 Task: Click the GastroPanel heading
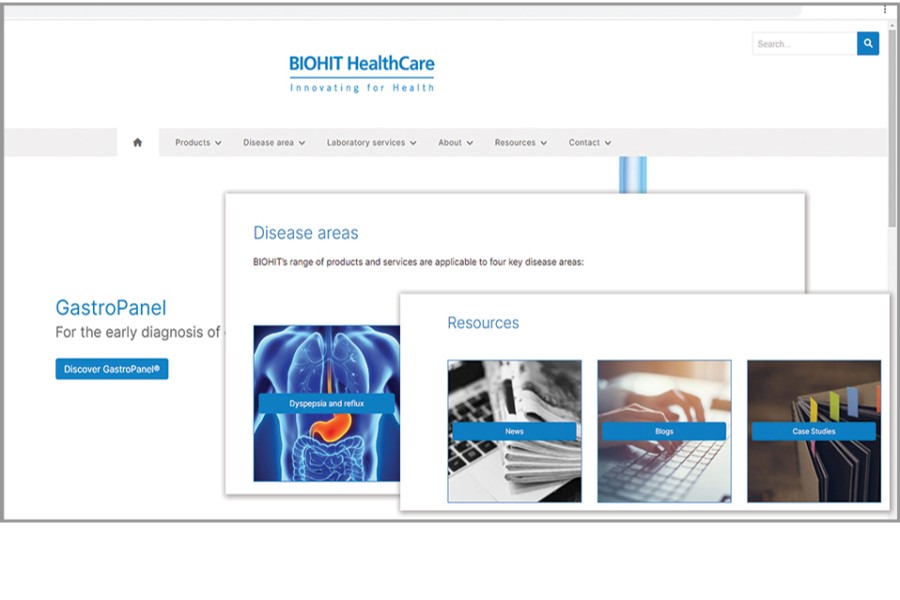point(111,308)
